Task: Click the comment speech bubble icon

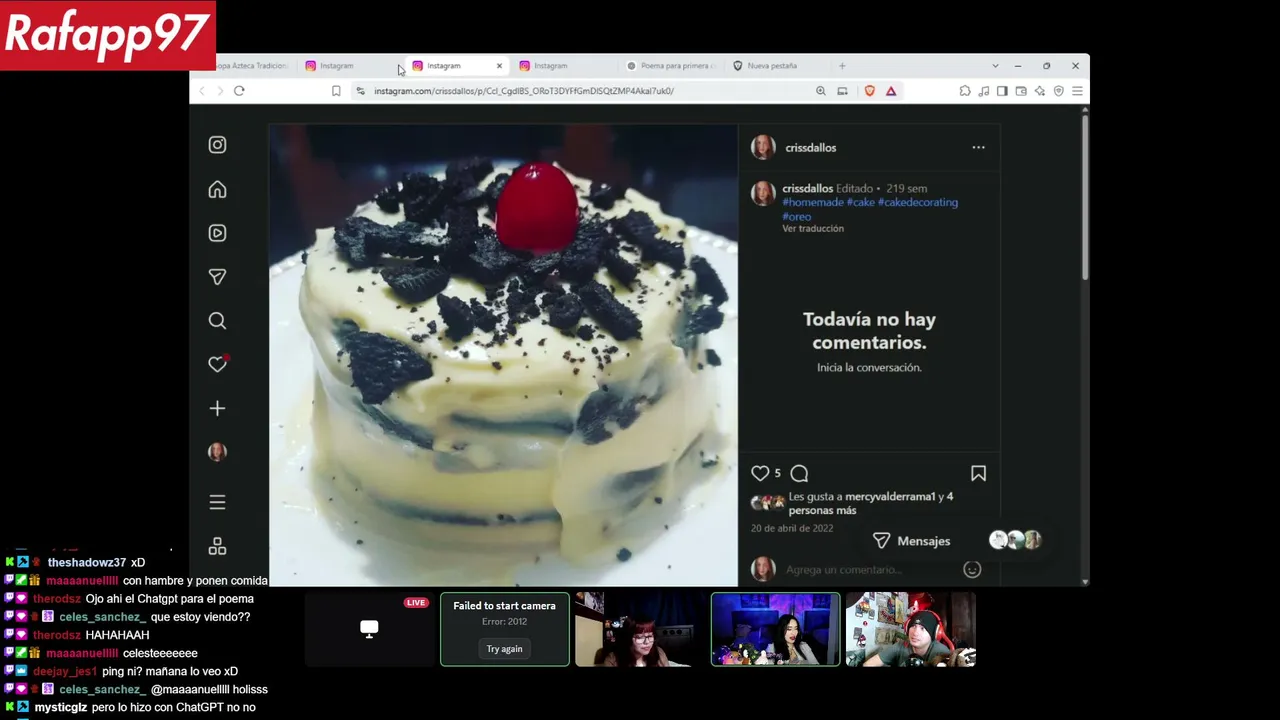Action: pyautogui.click(x=799, y=473)
